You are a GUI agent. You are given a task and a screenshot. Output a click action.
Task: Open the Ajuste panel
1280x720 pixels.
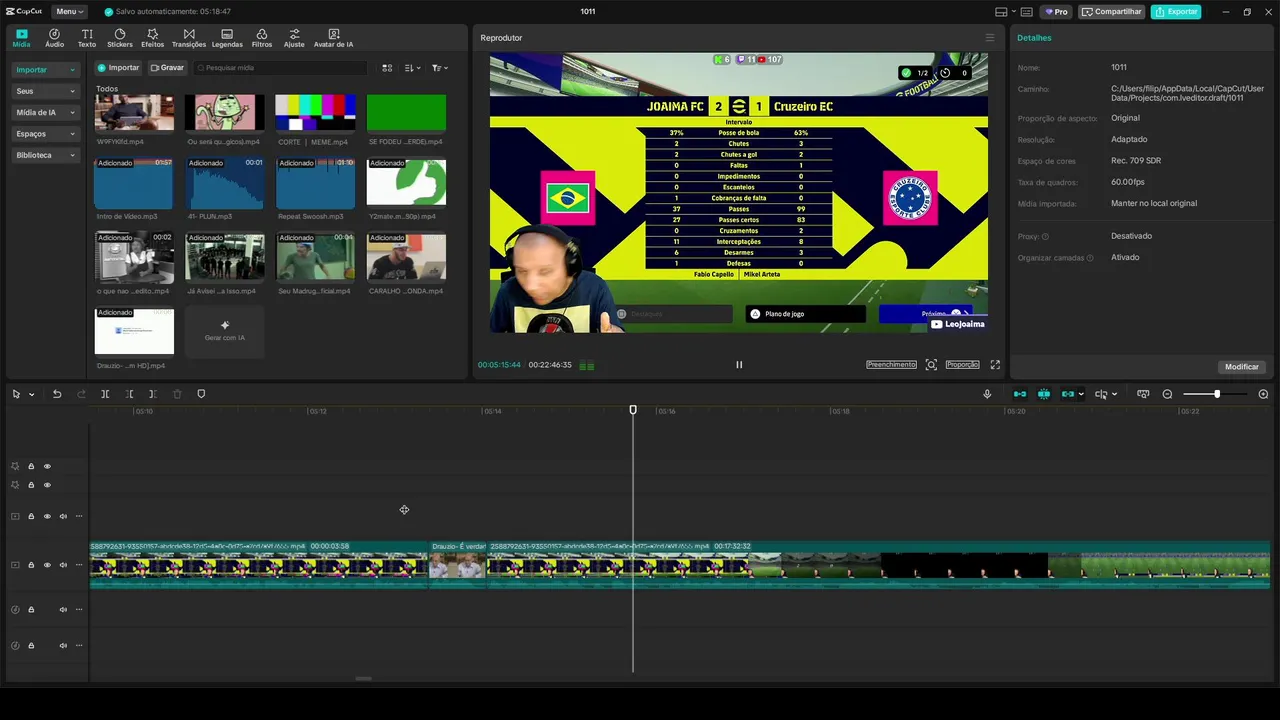click(294, 38)
